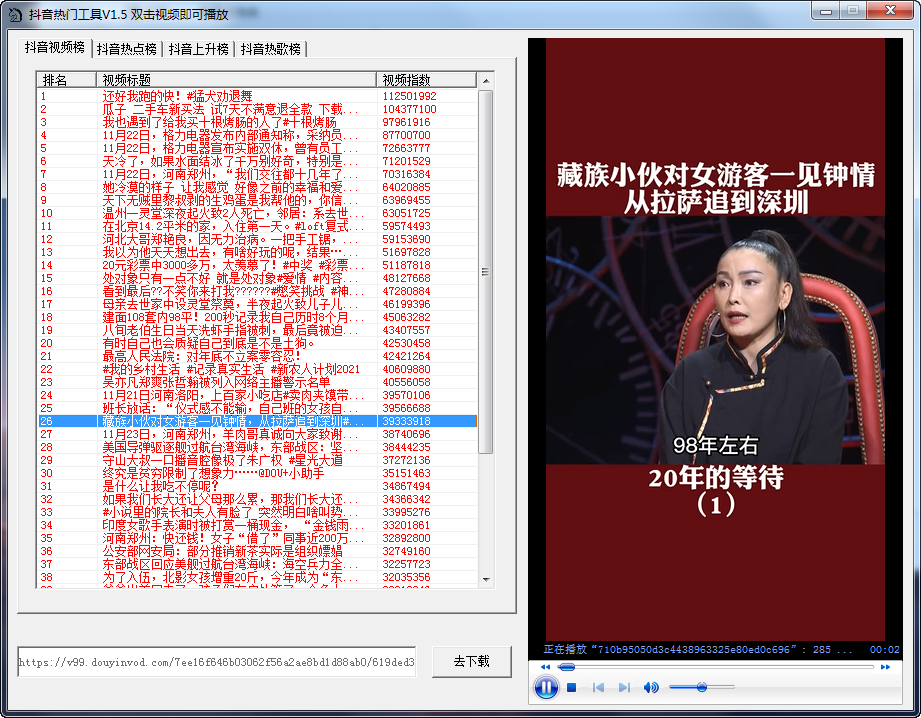Click the list scroll-up arrow

pyautogui.click(x=486, y=80)
